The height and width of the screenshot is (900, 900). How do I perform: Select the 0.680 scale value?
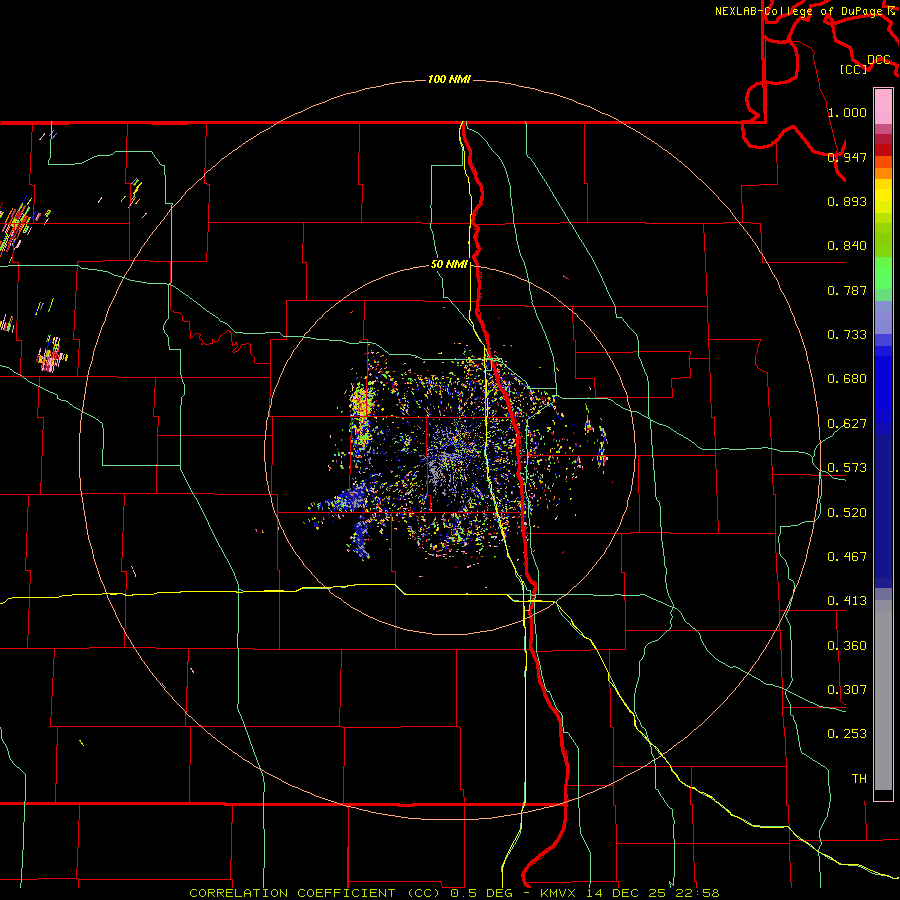[847, 379]
